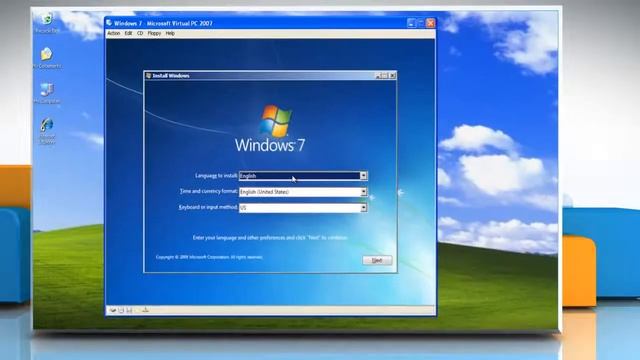
Task: Click the floppy disk status bar icon
Action: coord(129,310)
